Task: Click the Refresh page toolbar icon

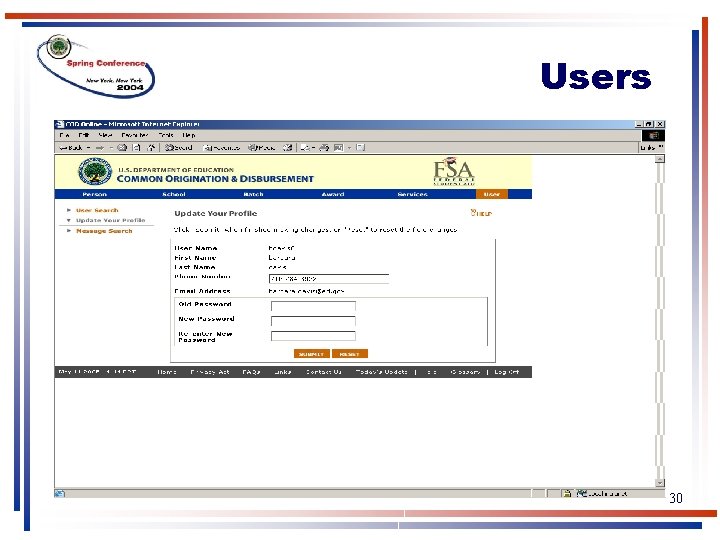Action: coord(136,148)
